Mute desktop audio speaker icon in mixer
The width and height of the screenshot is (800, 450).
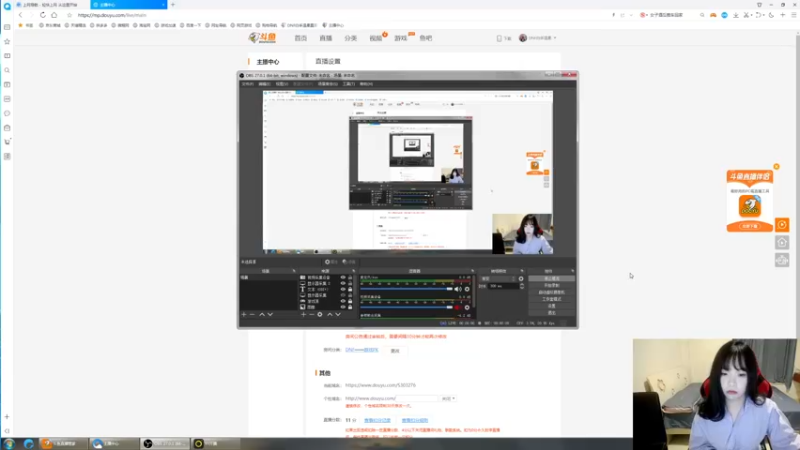pyautogui.click(x=458, y=289)
